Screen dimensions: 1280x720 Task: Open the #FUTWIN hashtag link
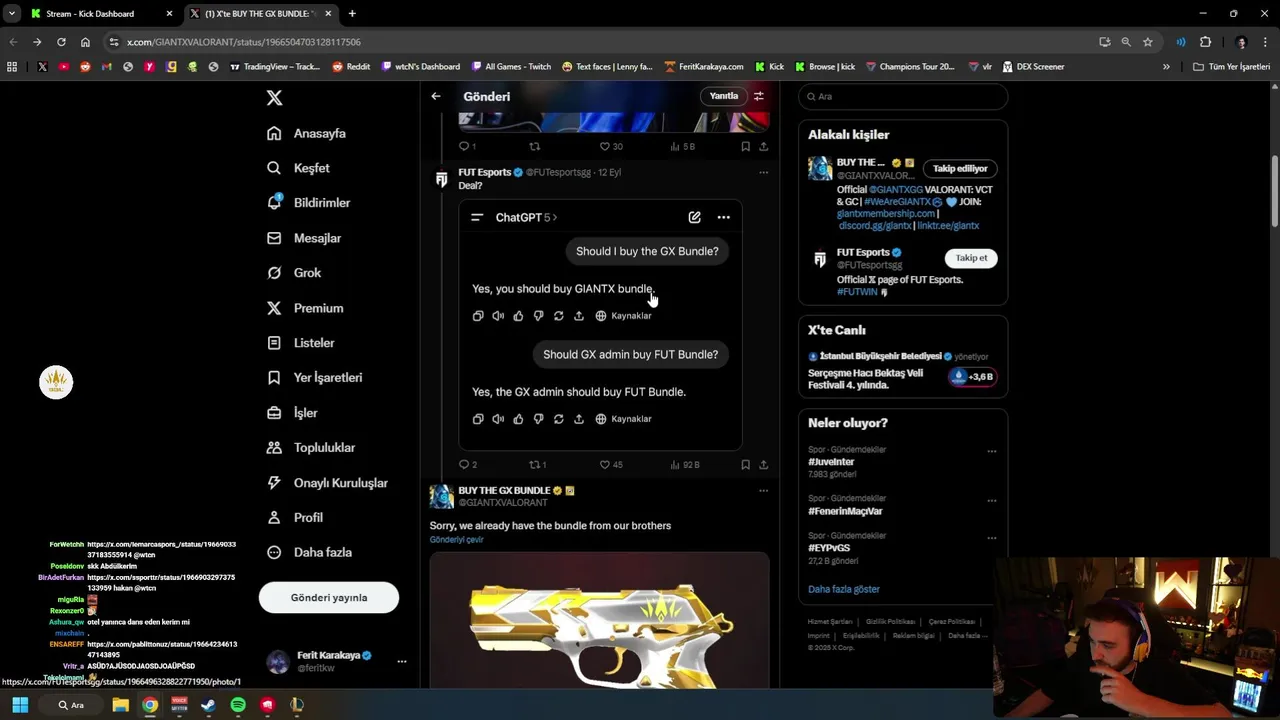point(857,292)
